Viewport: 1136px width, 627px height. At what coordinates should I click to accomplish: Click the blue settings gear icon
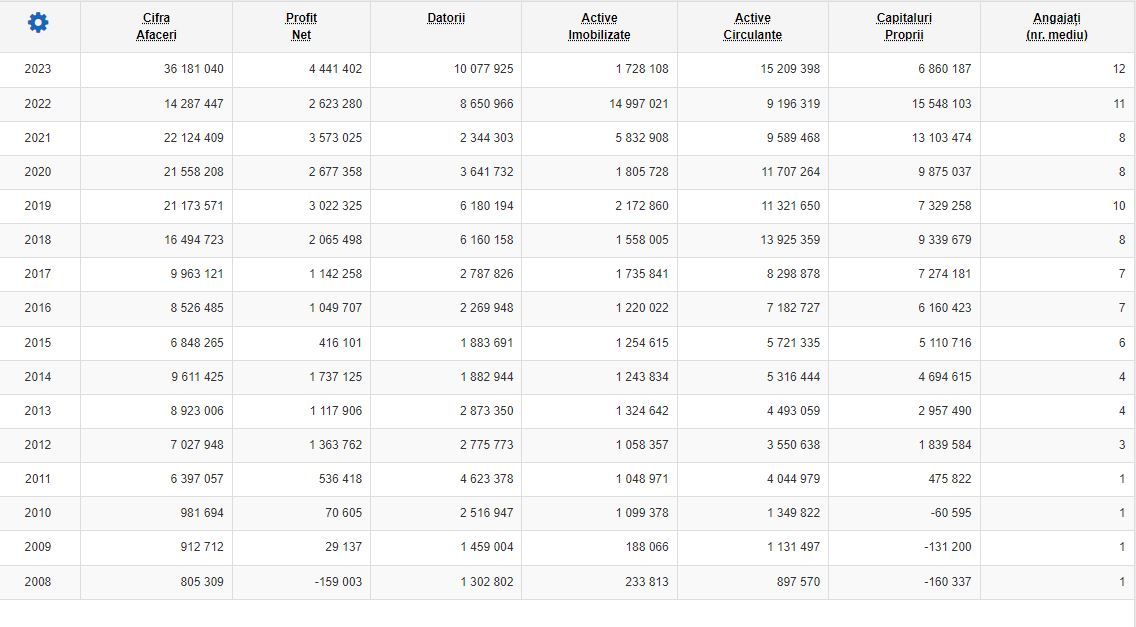(38, 23)
